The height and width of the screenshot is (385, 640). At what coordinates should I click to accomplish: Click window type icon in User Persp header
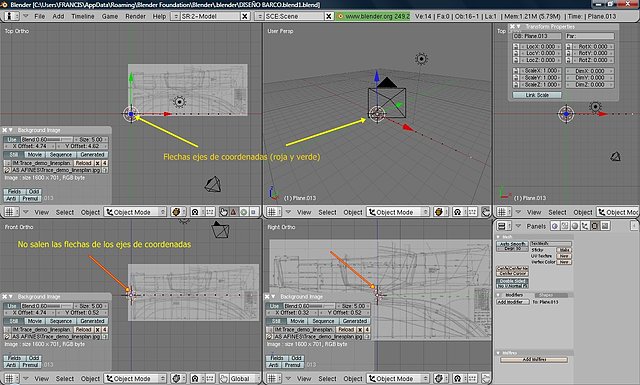tap(273, 212)
